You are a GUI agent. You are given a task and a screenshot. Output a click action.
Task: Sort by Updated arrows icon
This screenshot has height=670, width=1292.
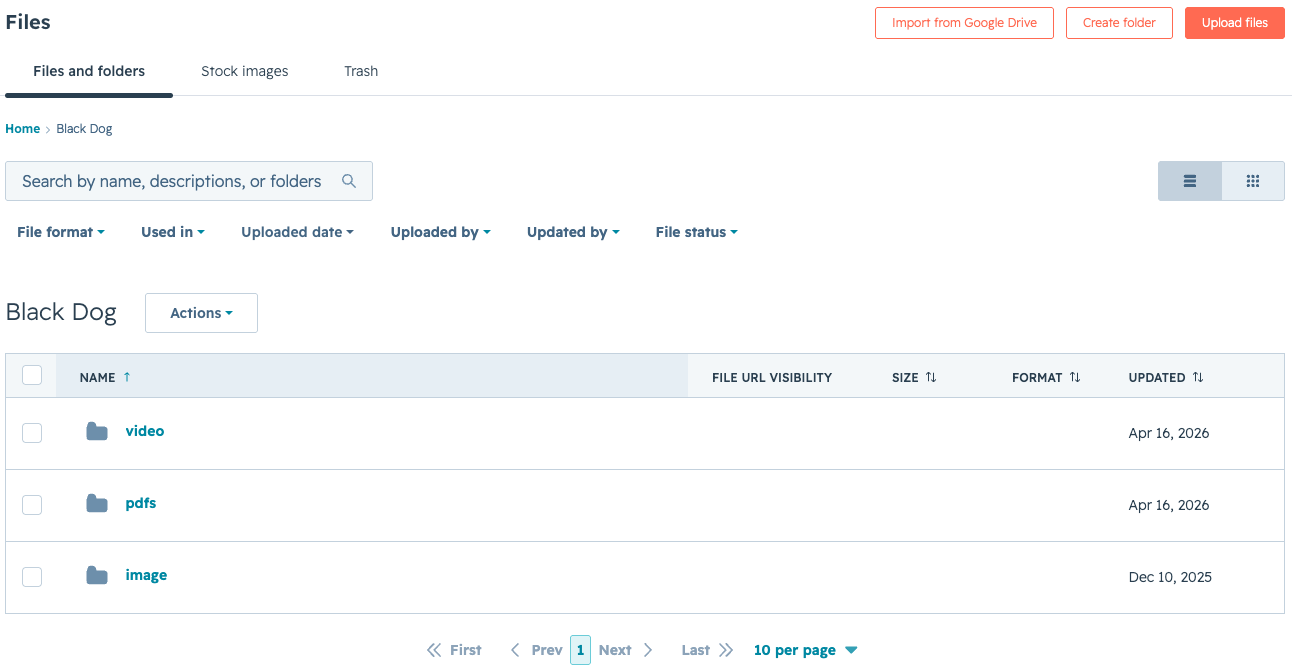(1198, 377)
